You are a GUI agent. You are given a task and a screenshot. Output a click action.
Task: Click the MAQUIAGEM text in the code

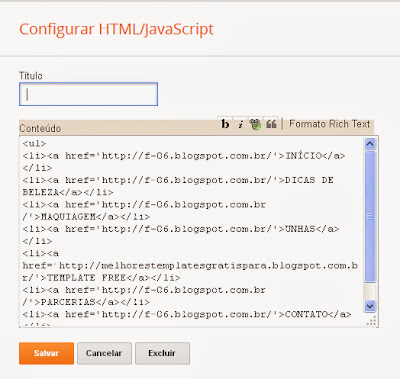pyautogui.click(x=68, y=217)
